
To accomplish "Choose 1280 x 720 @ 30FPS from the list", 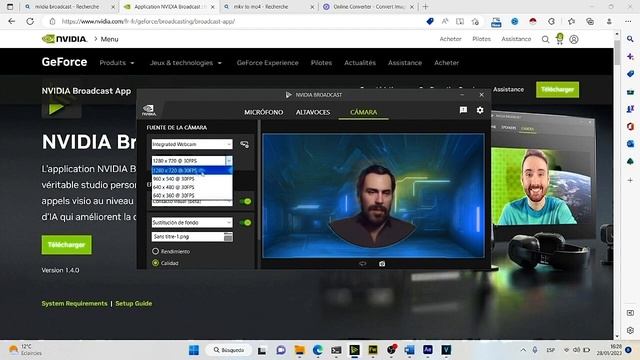I will [x=192, y=171].
